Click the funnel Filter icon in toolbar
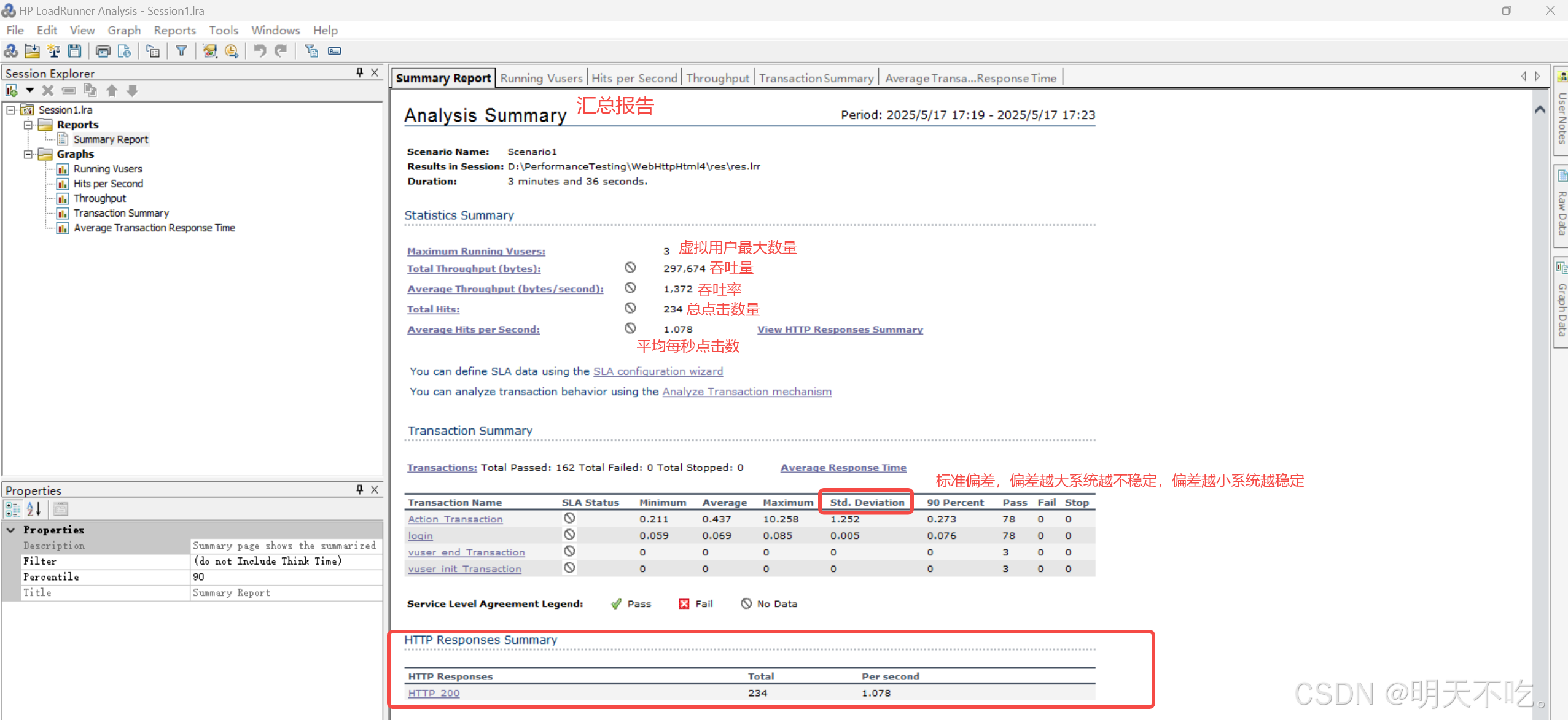1568x720 pixels. [x=181, y=52]
